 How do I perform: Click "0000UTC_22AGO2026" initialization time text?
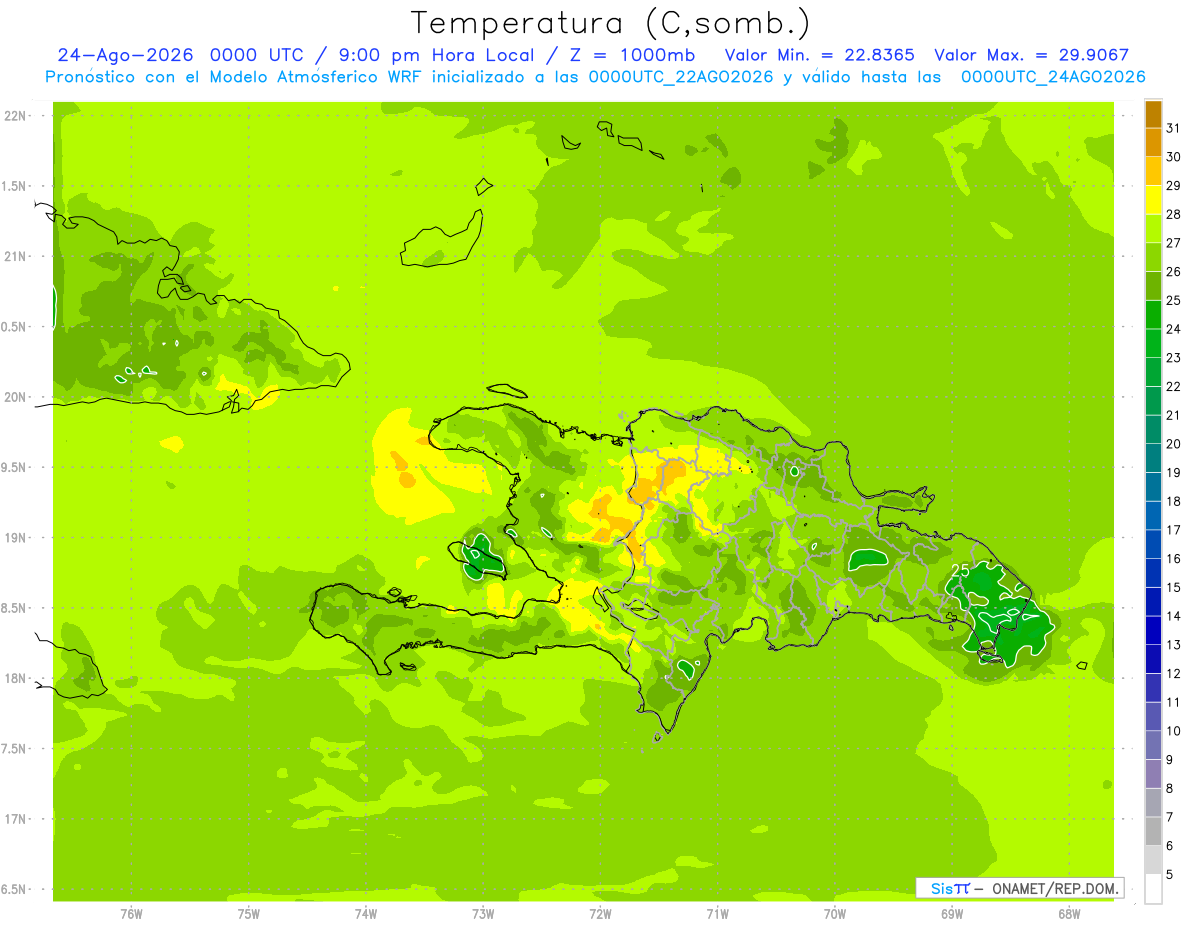tap(681, 77)
